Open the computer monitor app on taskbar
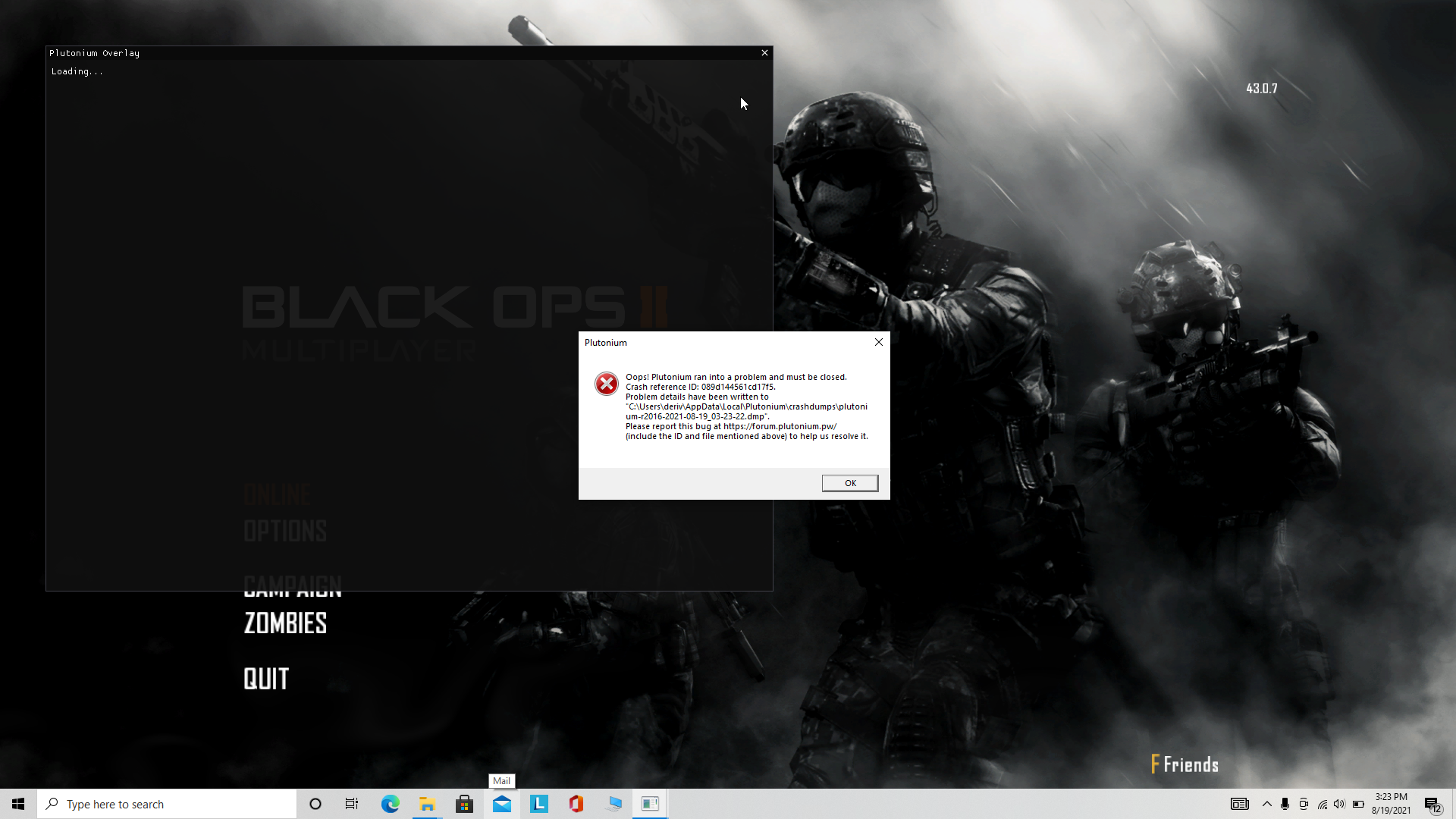Viewport: 1456px width, 819px height. [x=613, y=804]
